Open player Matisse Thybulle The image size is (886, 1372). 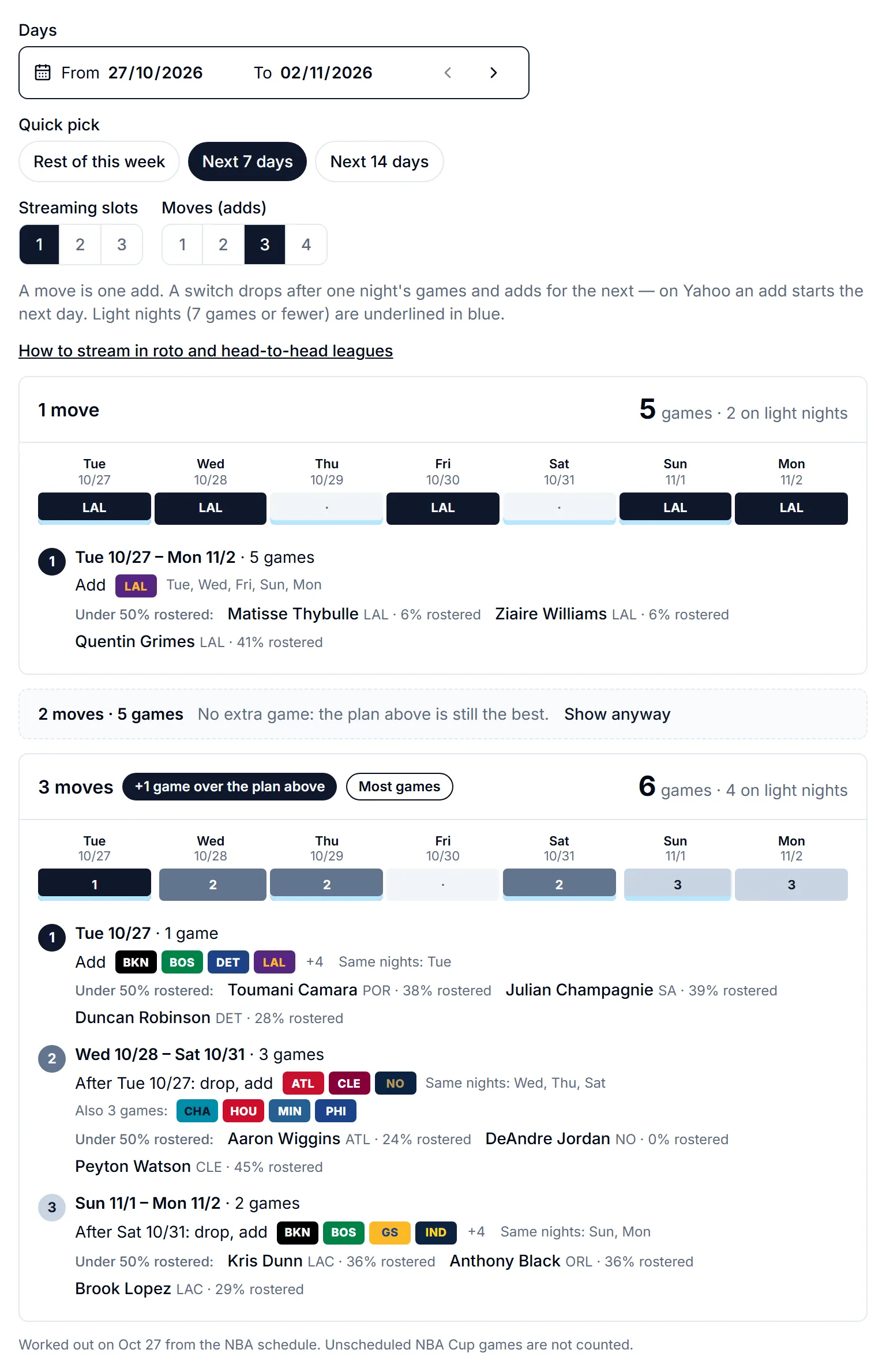293,614
